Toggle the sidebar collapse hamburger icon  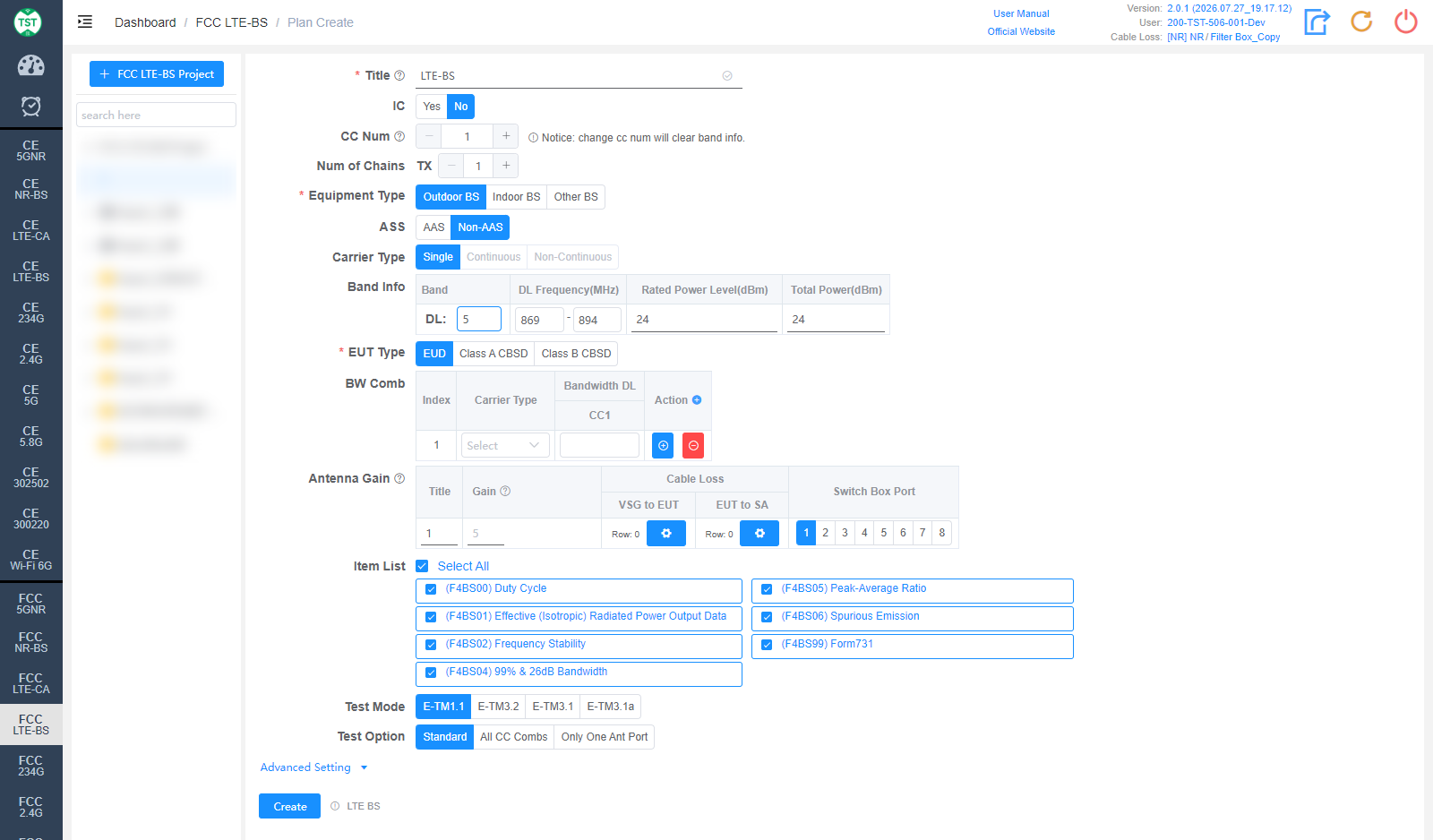pyautogui.click(x=85, y=21)
